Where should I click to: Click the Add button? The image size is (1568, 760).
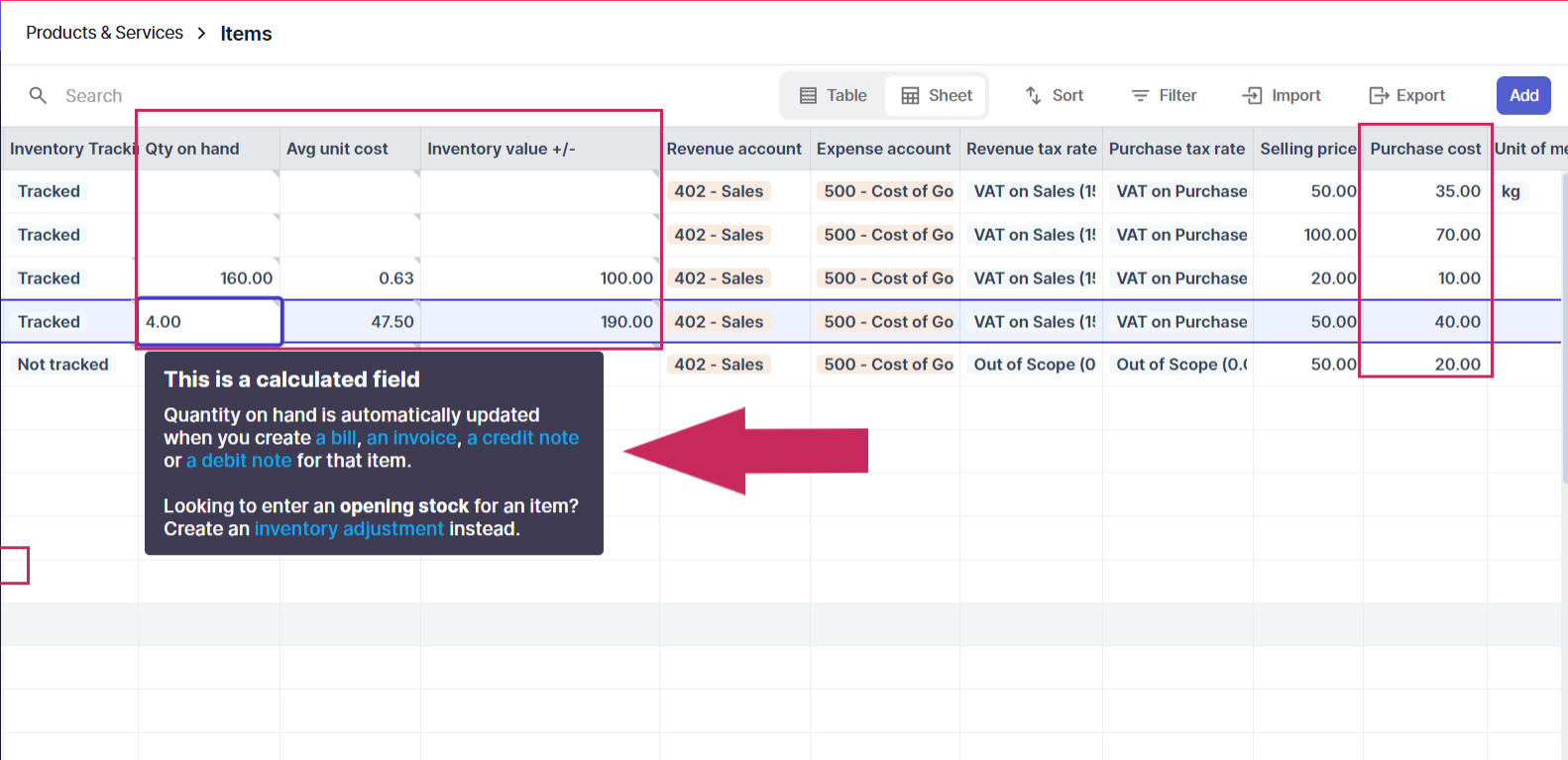pos(1523,95)
